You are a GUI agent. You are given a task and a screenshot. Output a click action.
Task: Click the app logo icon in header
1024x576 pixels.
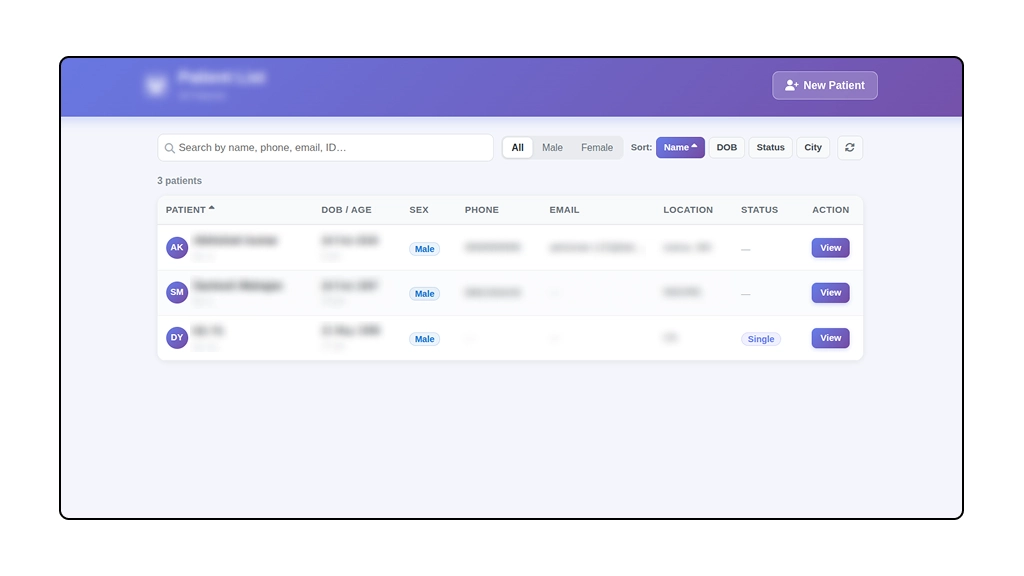click(156, 86)
